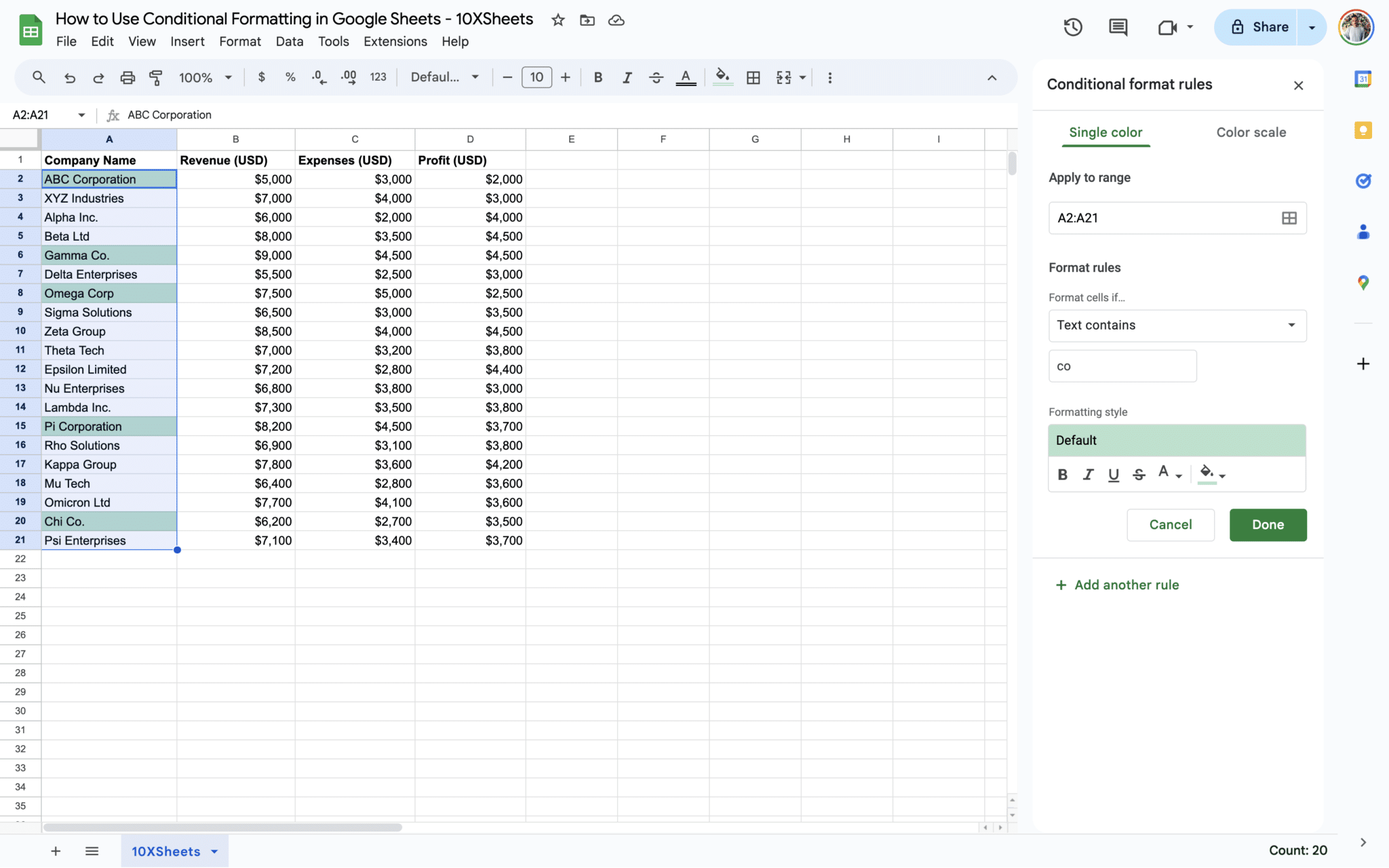Viewport: 1389px width, 868px height.
Task: Open the Extensions menu
Action: coord(395,41)
